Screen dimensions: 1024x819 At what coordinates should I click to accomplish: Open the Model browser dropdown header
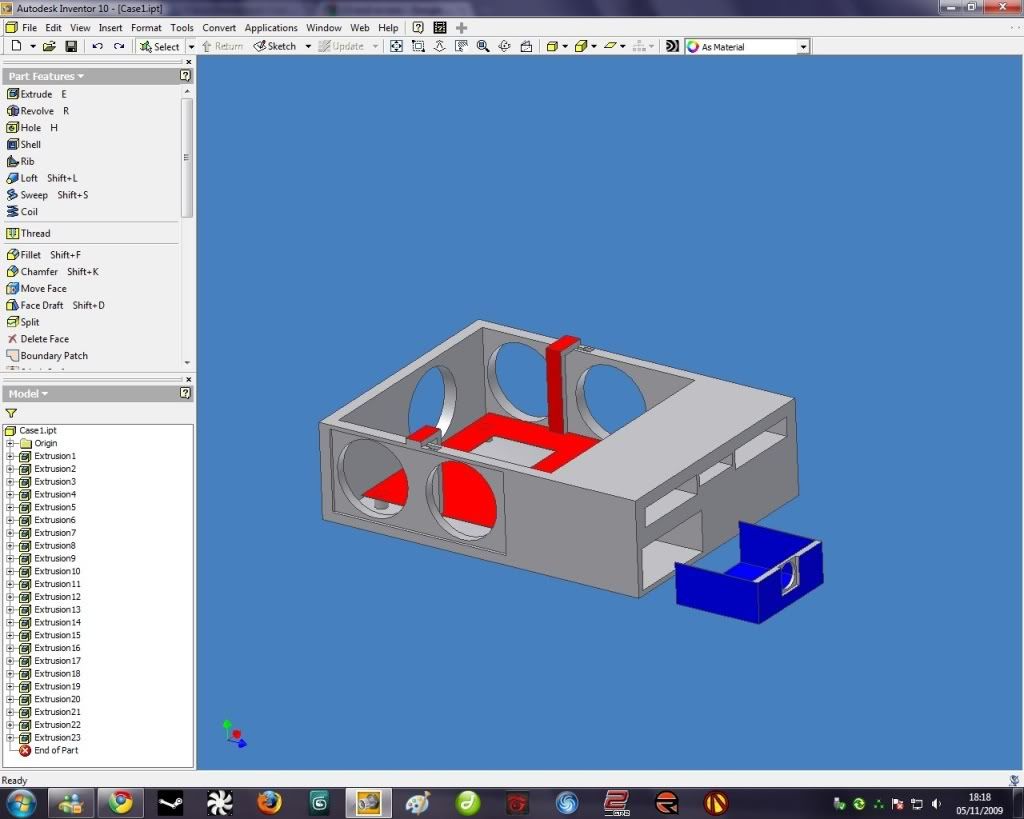click(28, 394)
